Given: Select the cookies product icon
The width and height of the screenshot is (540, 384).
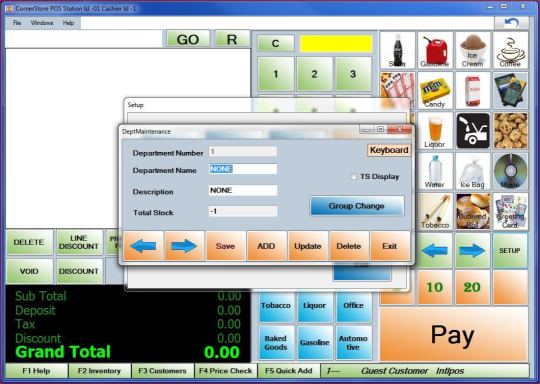Looking at the screenshot, I should [510, 131].
